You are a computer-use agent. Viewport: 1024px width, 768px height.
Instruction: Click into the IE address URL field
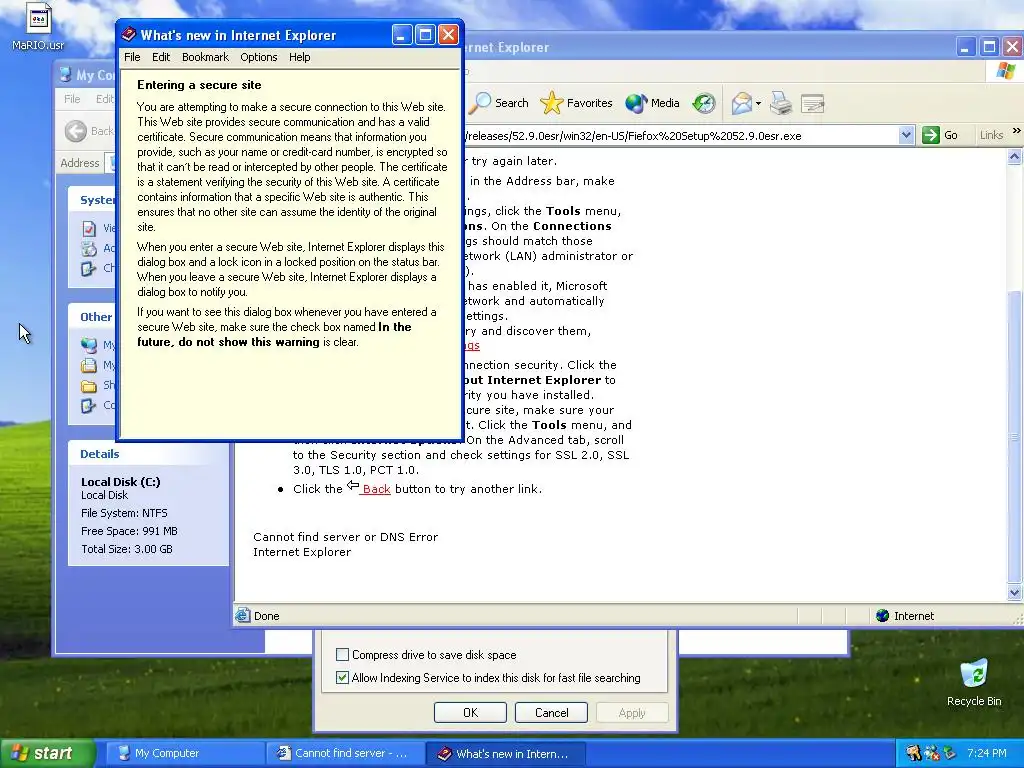679,135
